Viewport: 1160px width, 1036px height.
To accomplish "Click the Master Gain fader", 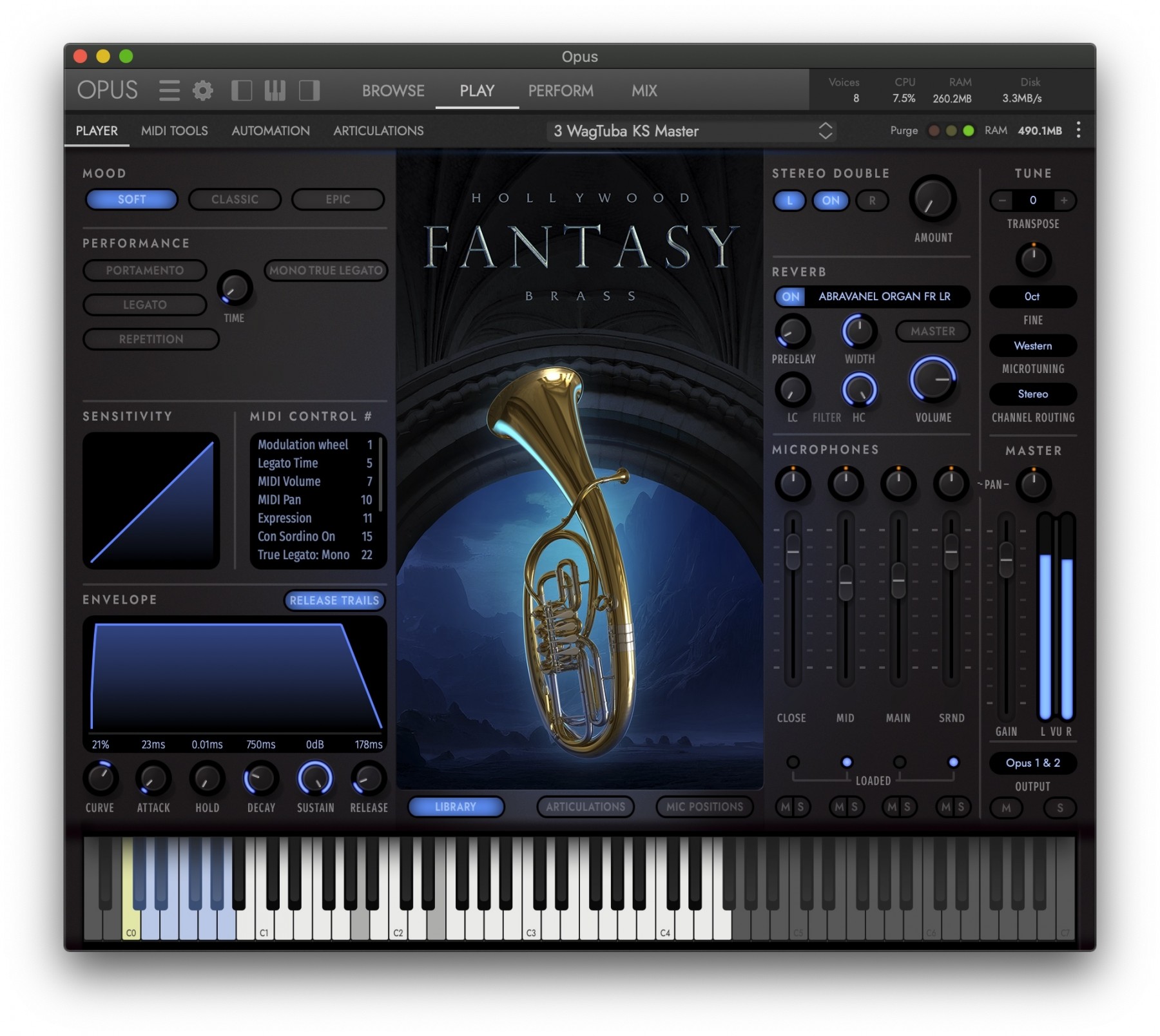I will pos(1006,560).
